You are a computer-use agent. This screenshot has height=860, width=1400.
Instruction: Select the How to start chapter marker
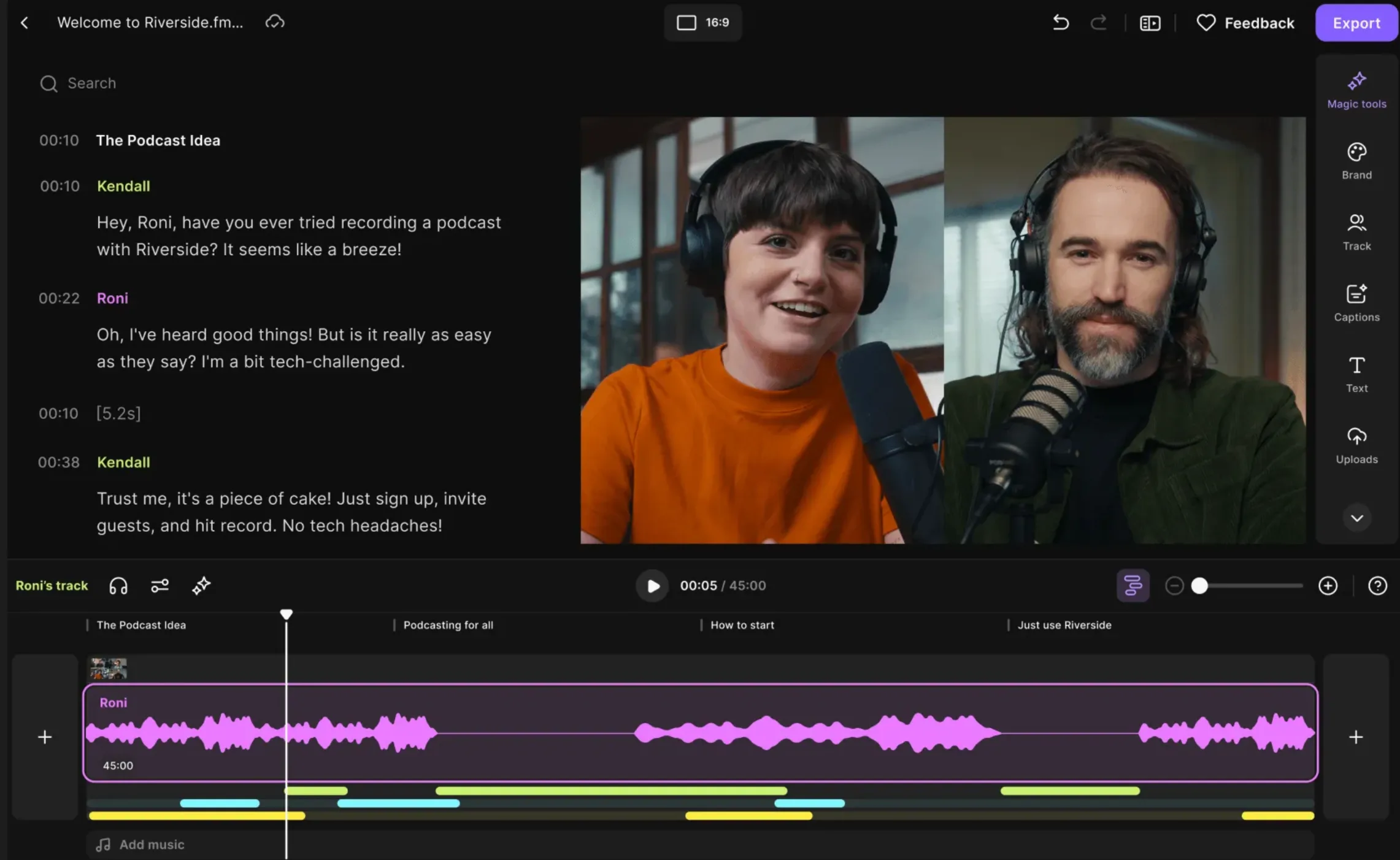741,625
